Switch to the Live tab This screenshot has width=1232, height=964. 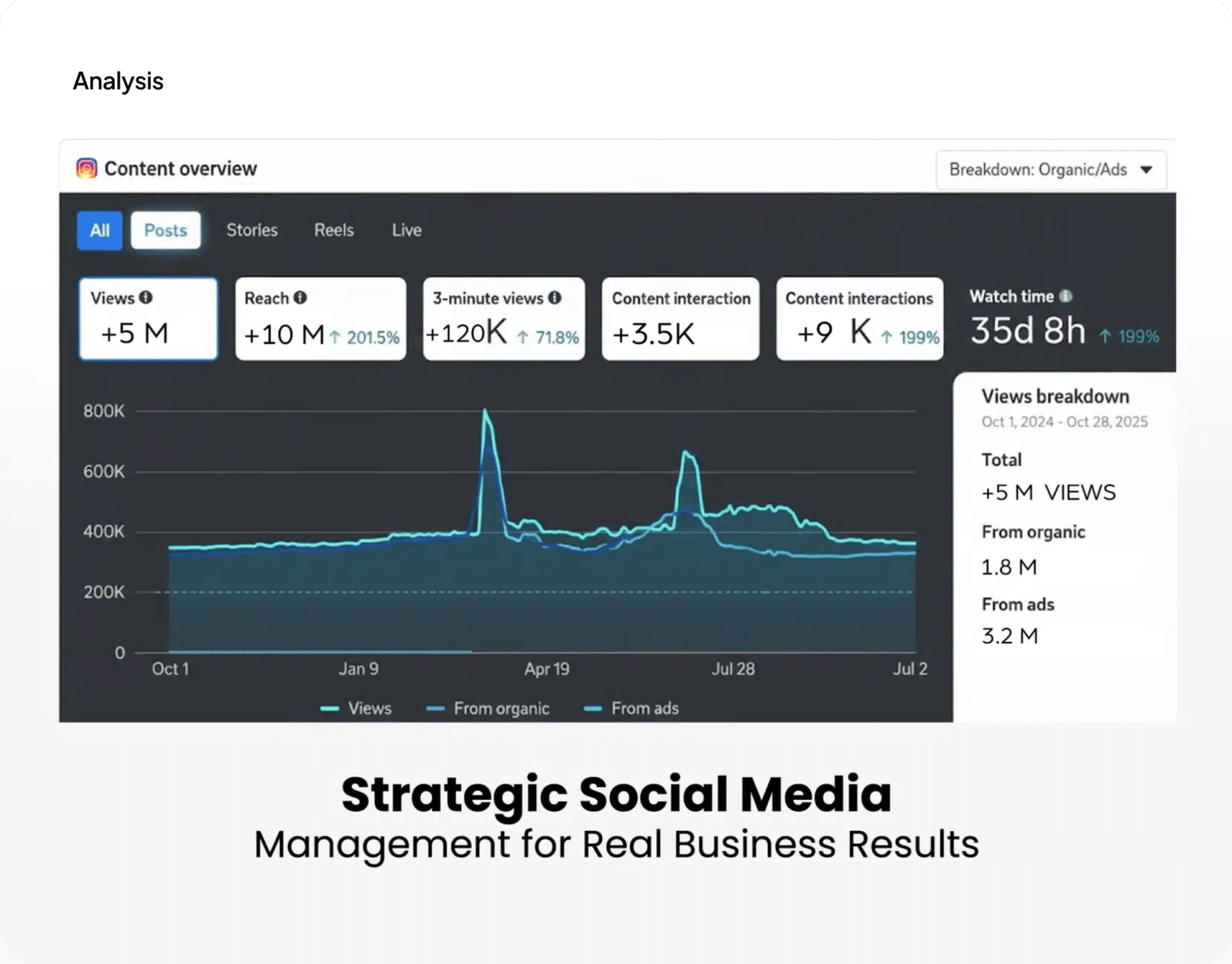tap(407, 230)
